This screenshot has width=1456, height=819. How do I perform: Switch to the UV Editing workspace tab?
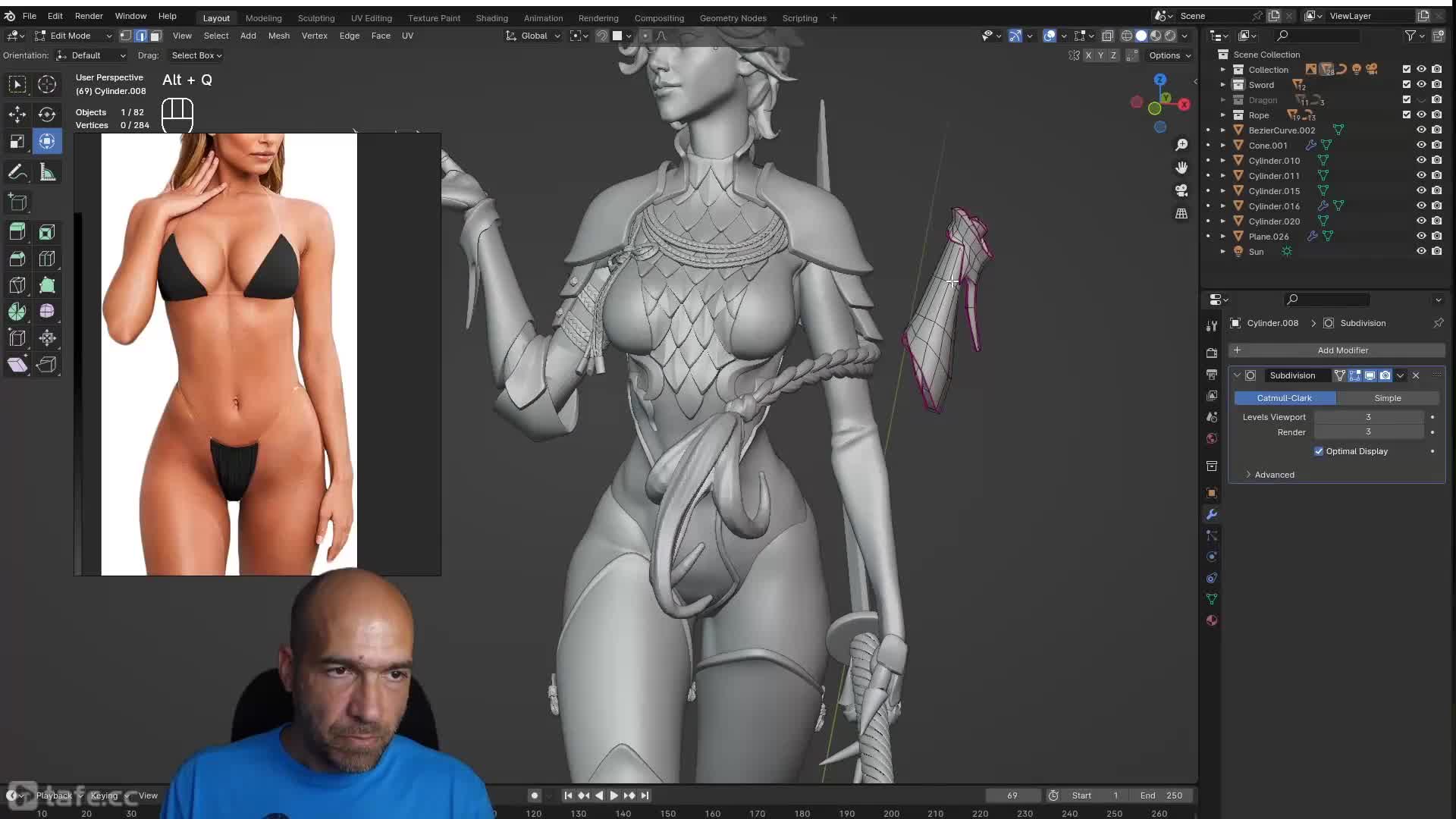coord(372,17)
